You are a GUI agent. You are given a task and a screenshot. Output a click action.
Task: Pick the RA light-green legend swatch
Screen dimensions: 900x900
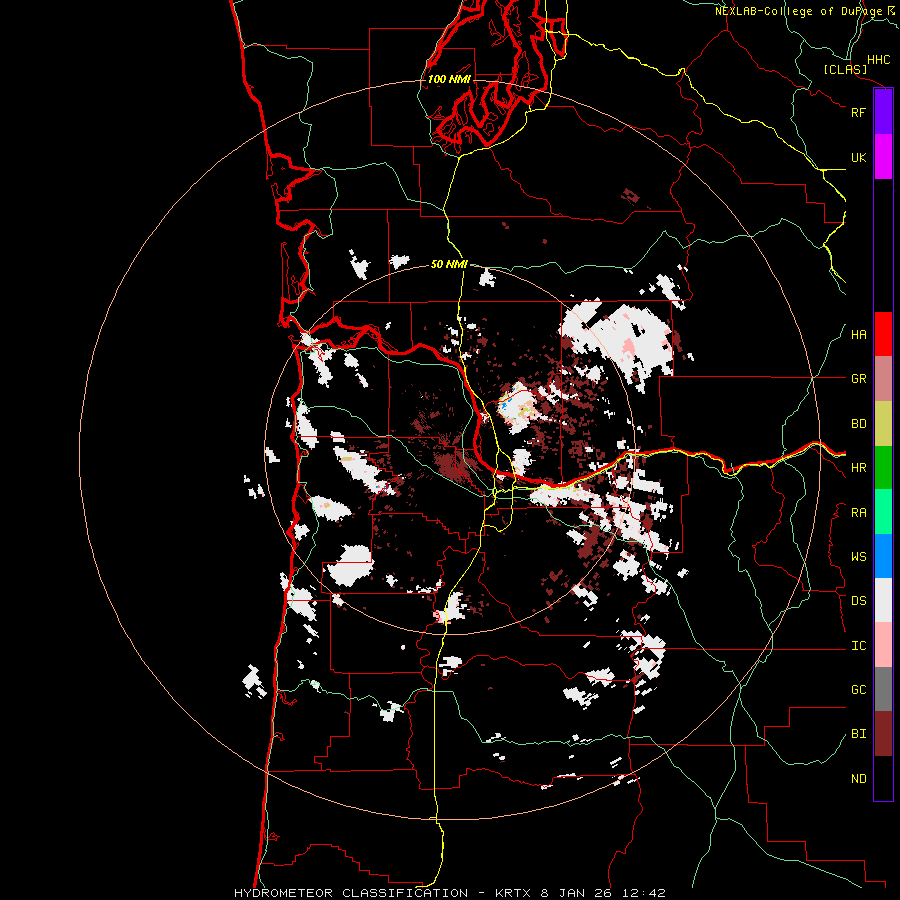[x=883, y=512]
